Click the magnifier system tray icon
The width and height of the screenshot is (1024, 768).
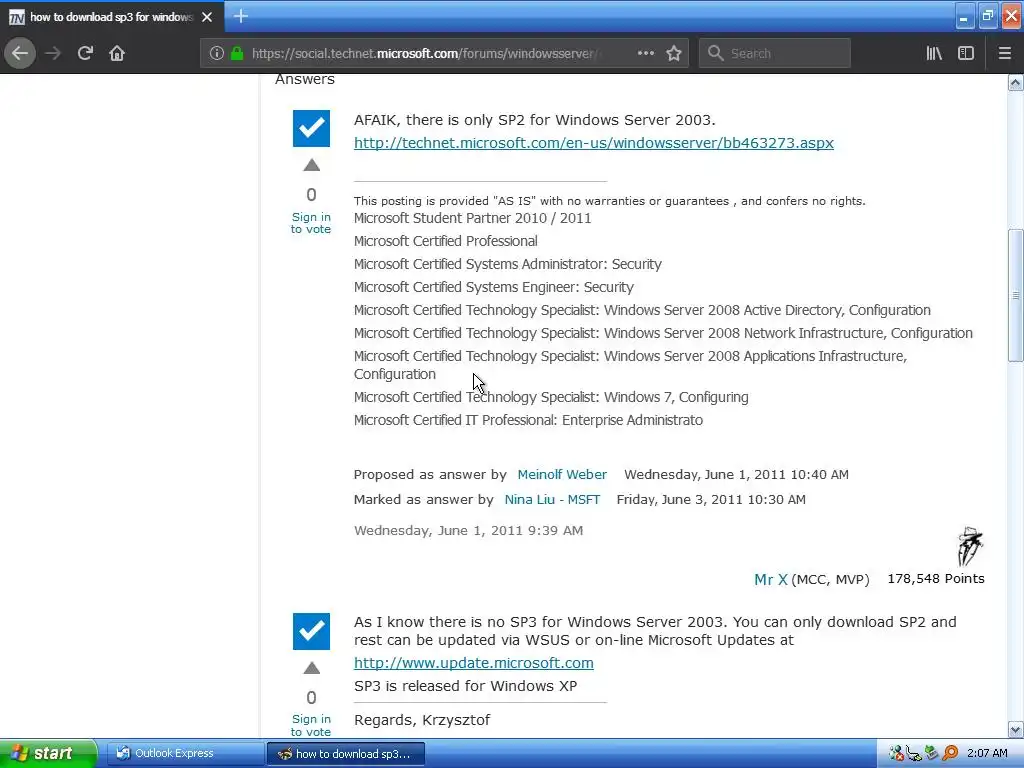tap(950, 754)
